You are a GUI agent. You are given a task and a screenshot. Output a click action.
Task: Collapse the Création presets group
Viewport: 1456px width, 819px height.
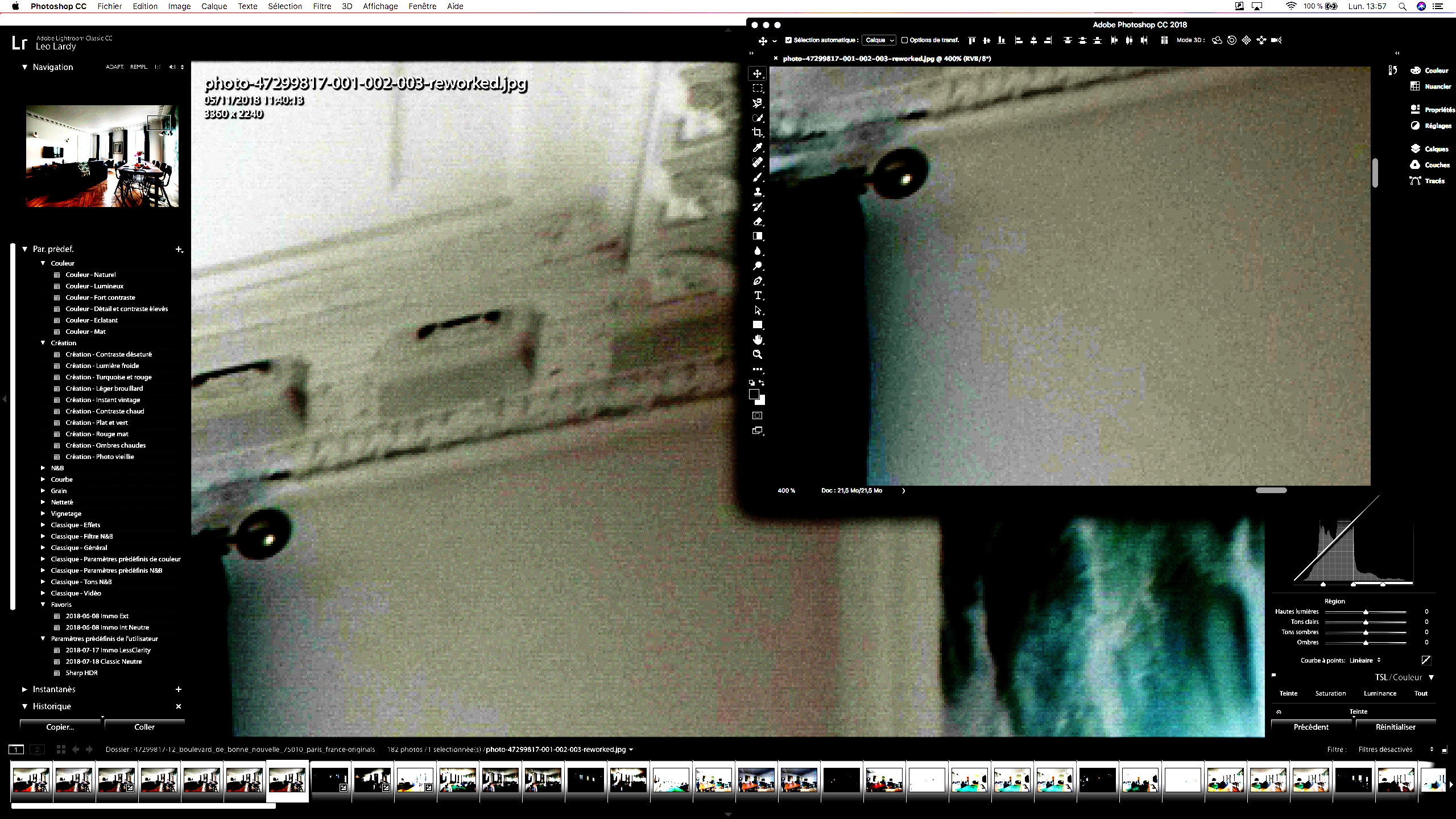tap(43, 343)
